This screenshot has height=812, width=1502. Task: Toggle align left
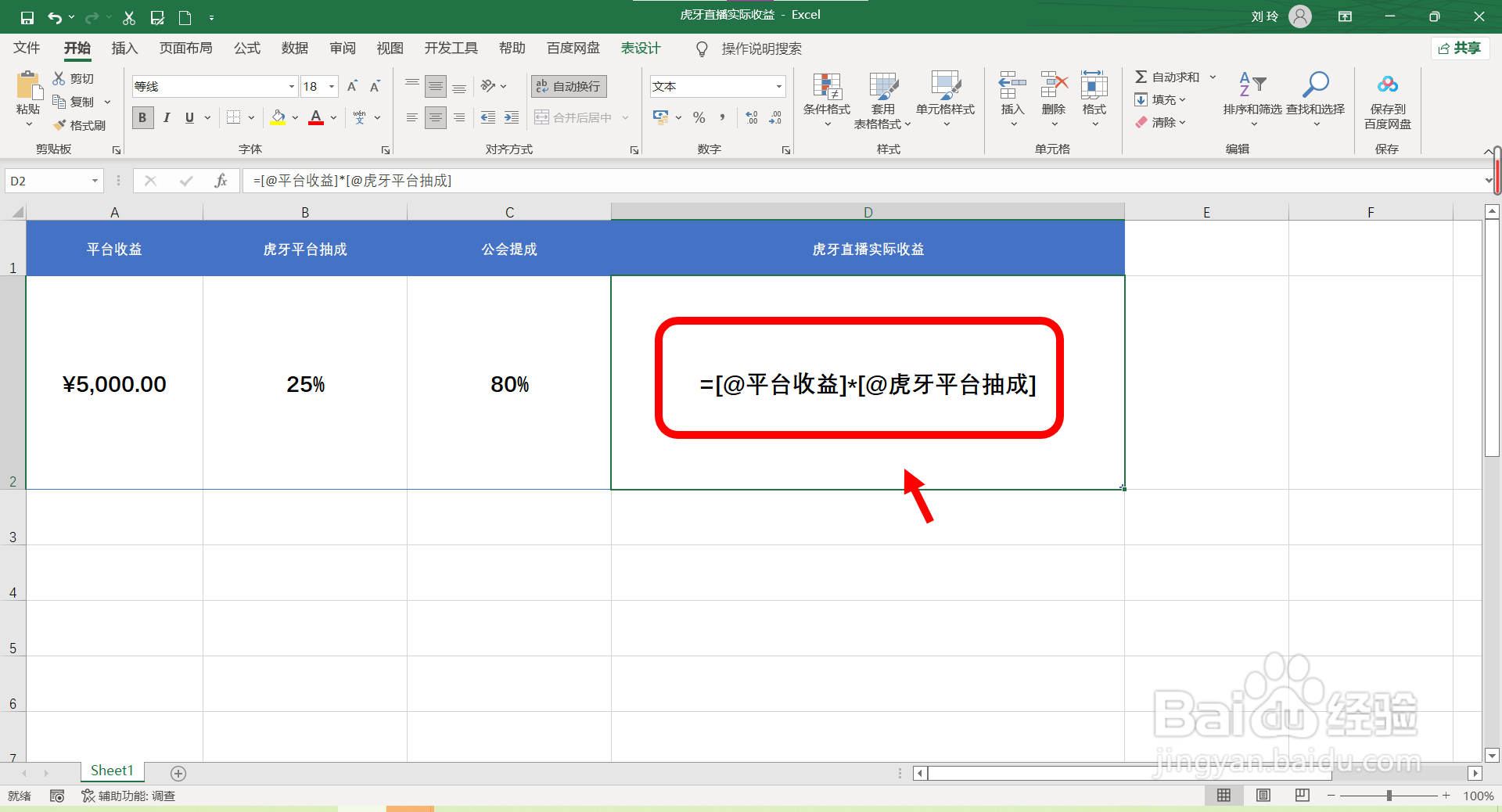[x=412, y=117]
